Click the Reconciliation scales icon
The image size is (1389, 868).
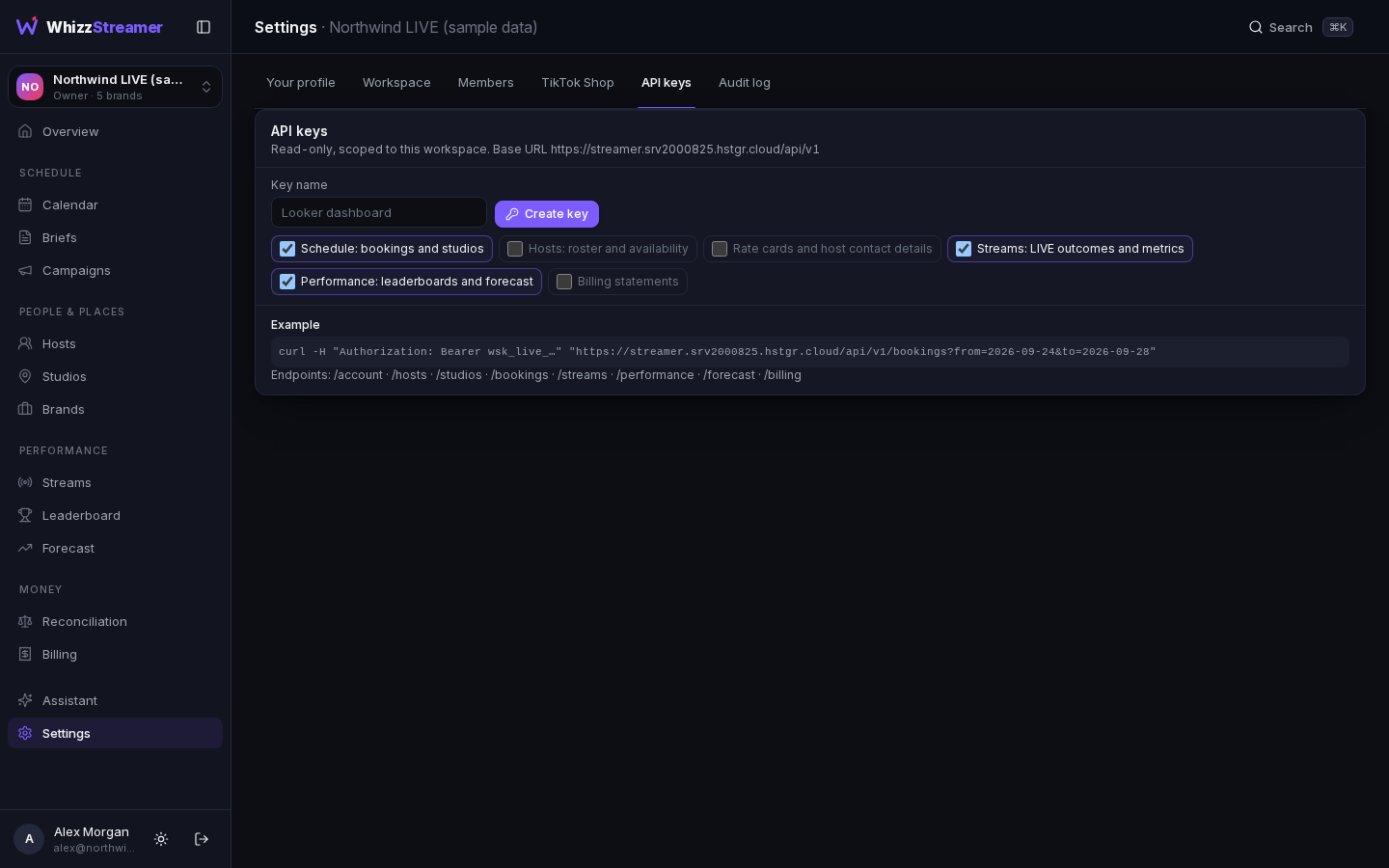click(25, 621)
